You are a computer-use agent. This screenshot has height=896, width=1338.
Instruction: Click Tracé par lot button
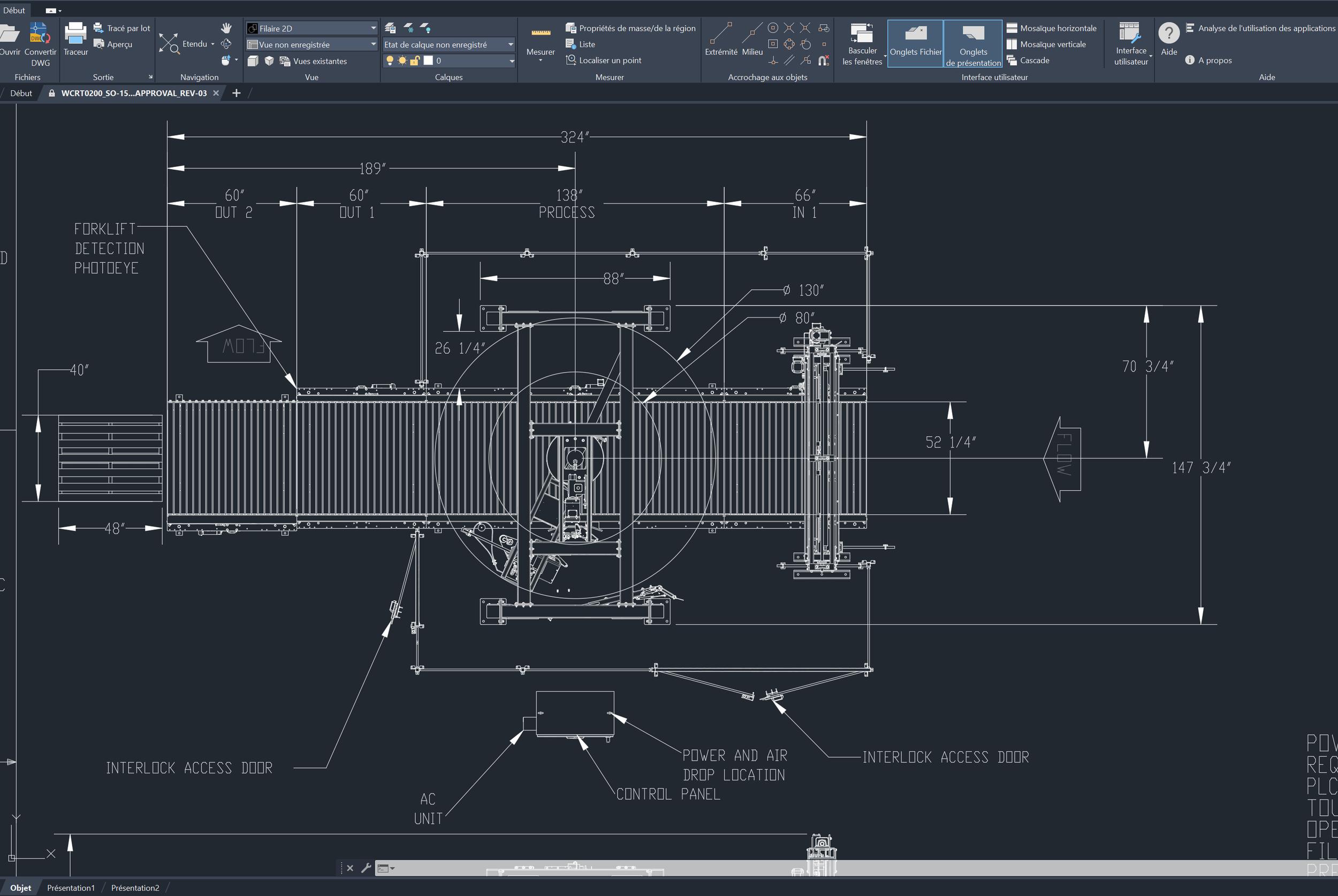[128, 28]
